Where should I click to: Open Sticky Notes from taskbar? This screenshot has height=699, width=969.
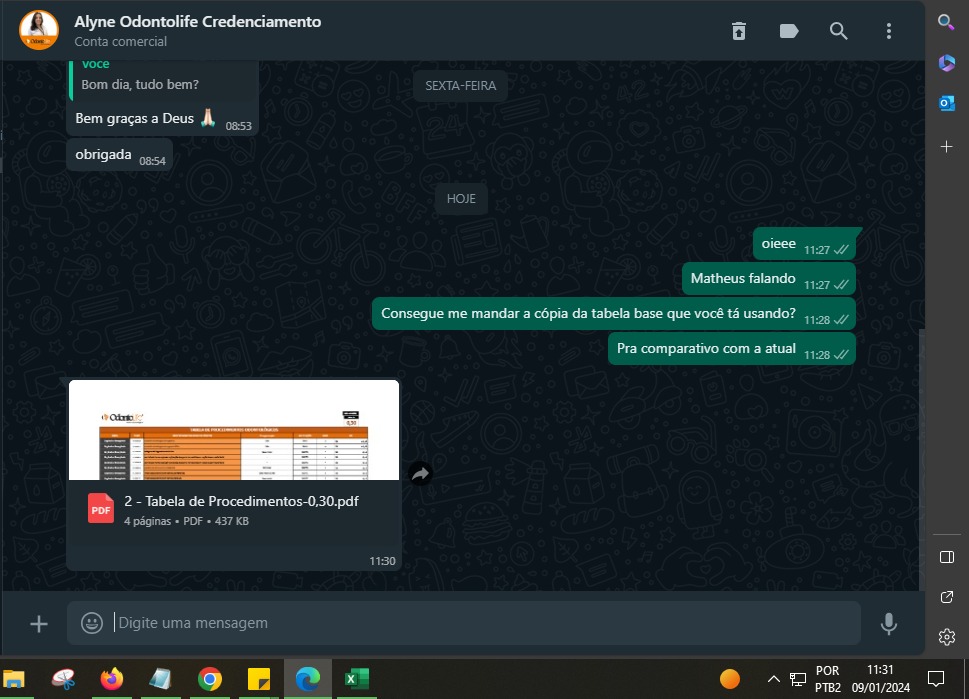pos(259,679)
